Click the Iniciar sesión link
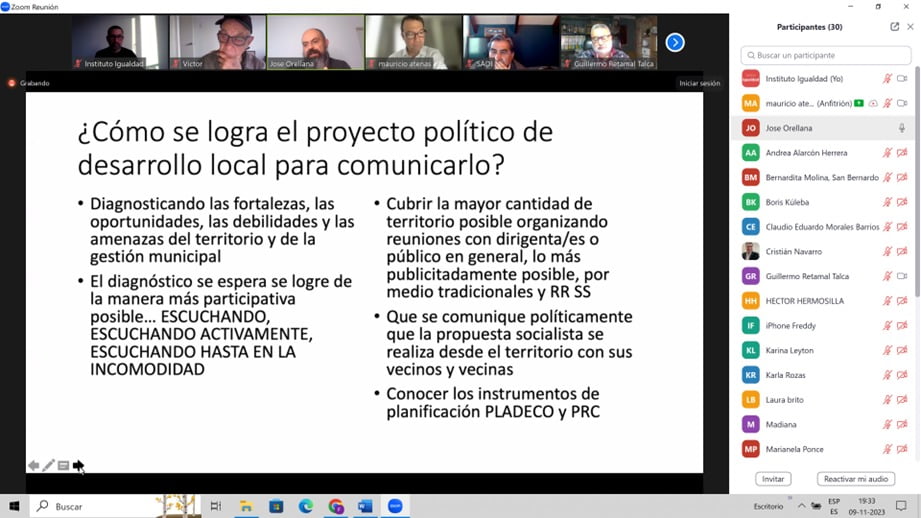The width and height of the screenshot is (921, 518). point(699,83)
